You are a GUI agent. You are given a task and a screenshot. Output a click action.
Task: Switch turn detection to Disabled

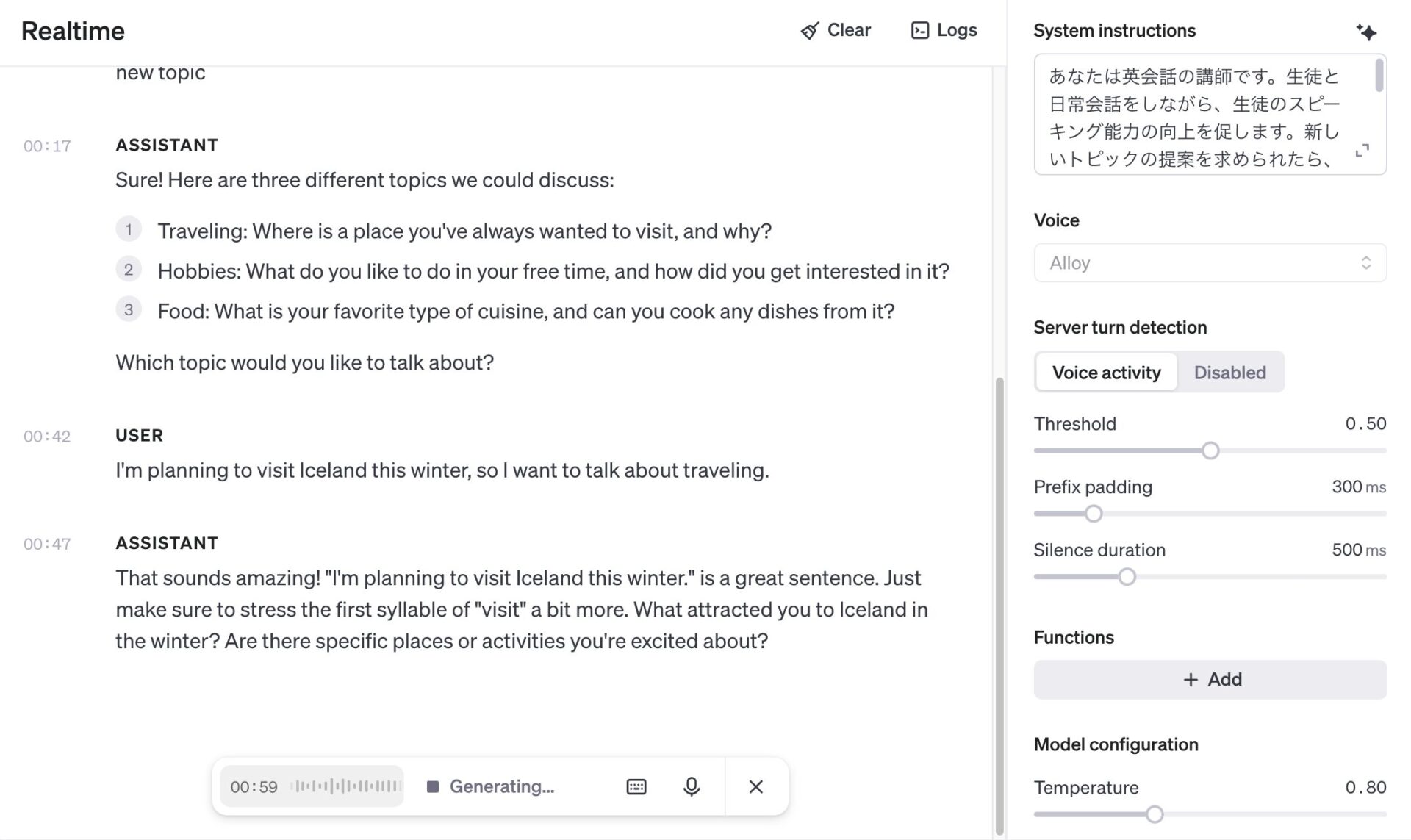point(1229,373)
